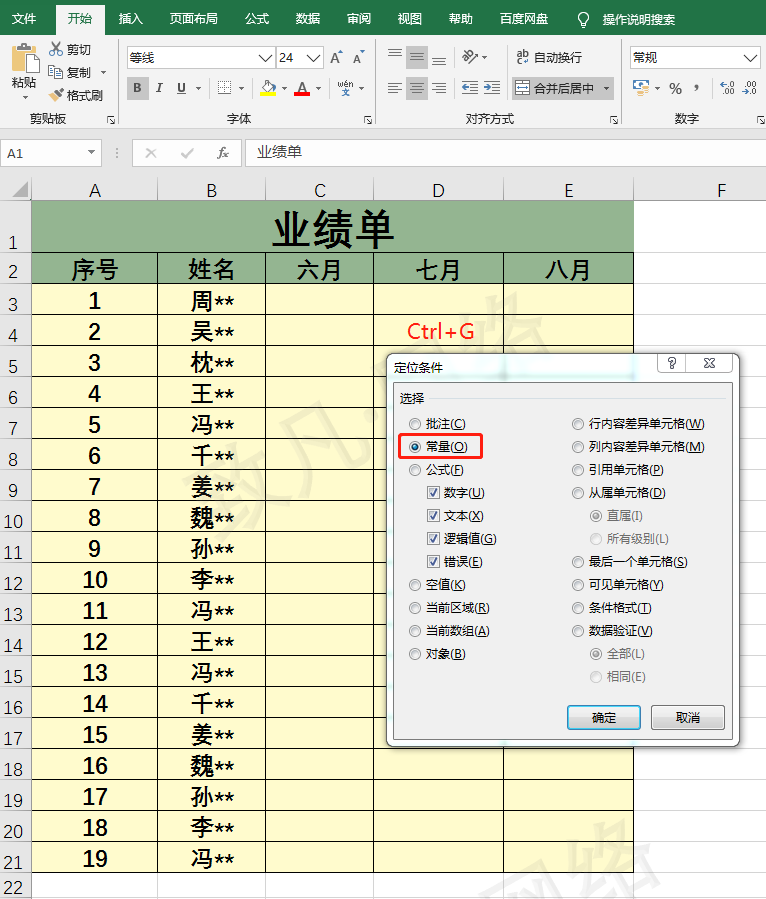The width and height of the screenshot is (766, 899).
Task: Toggle Underline formatting
Action: [181, 88]
